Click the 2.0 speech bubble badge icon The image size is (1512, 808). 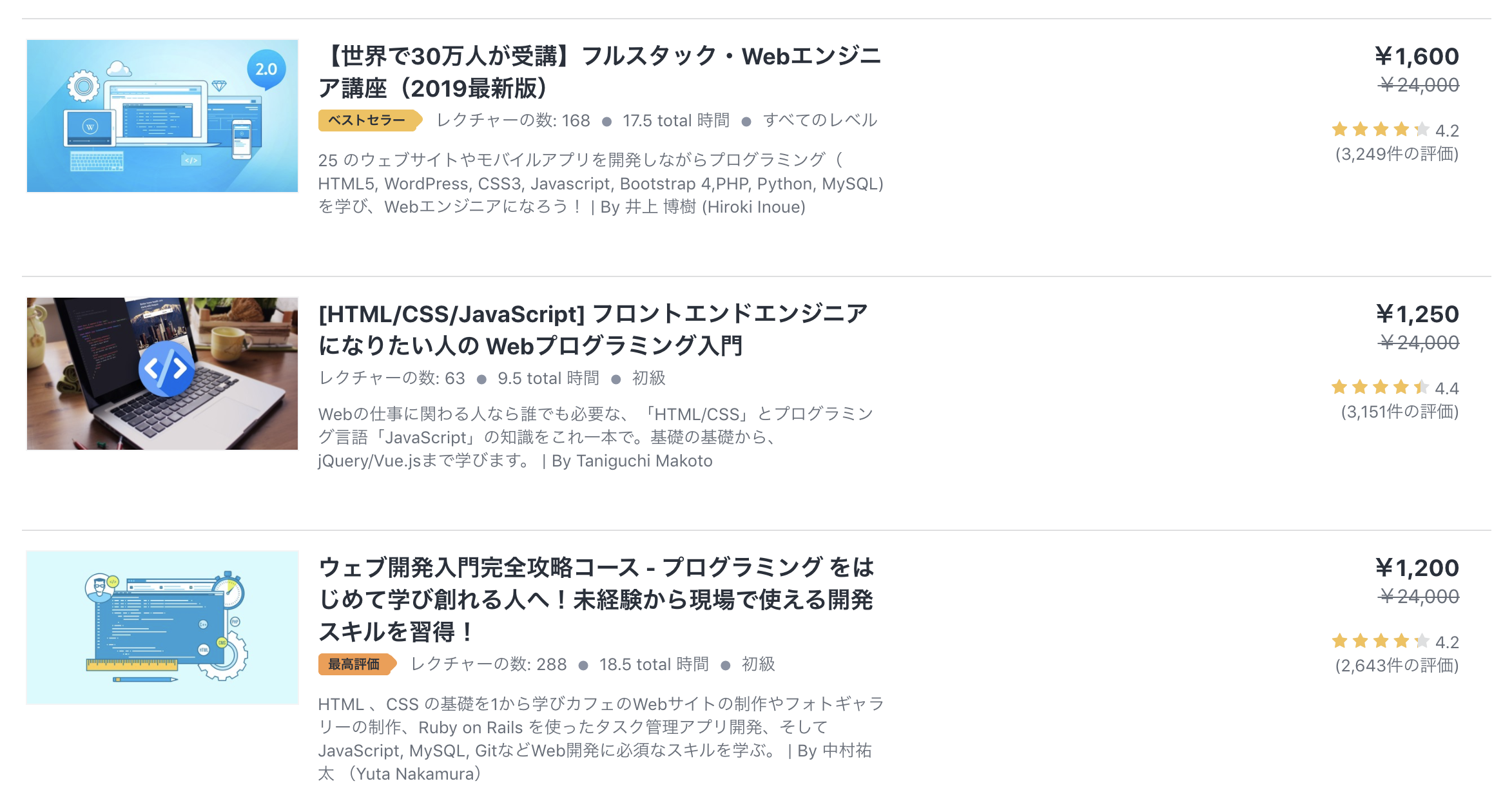tap(266, 70)
